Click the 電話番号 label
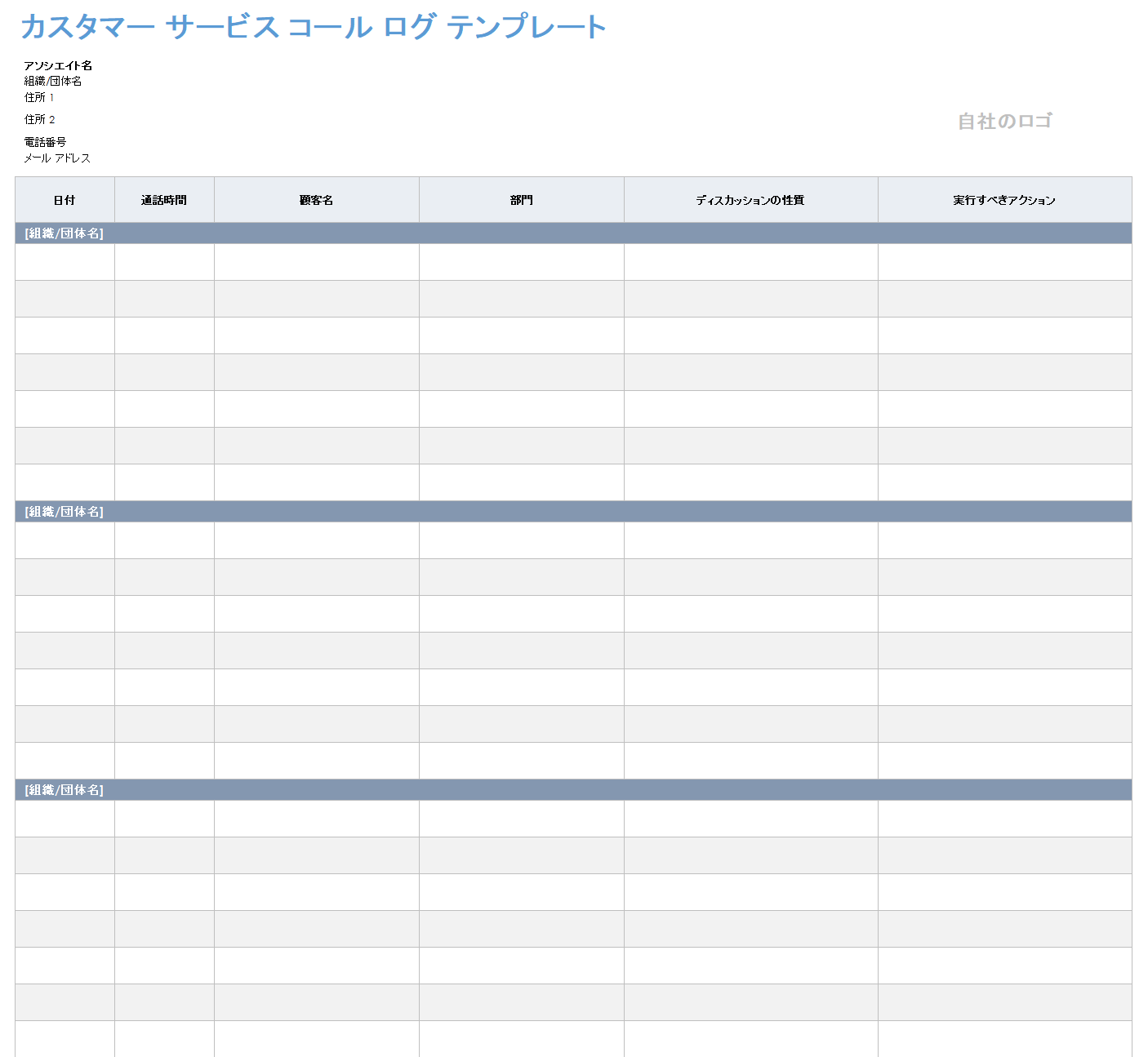1148x1057 pixels. [45, 142]
